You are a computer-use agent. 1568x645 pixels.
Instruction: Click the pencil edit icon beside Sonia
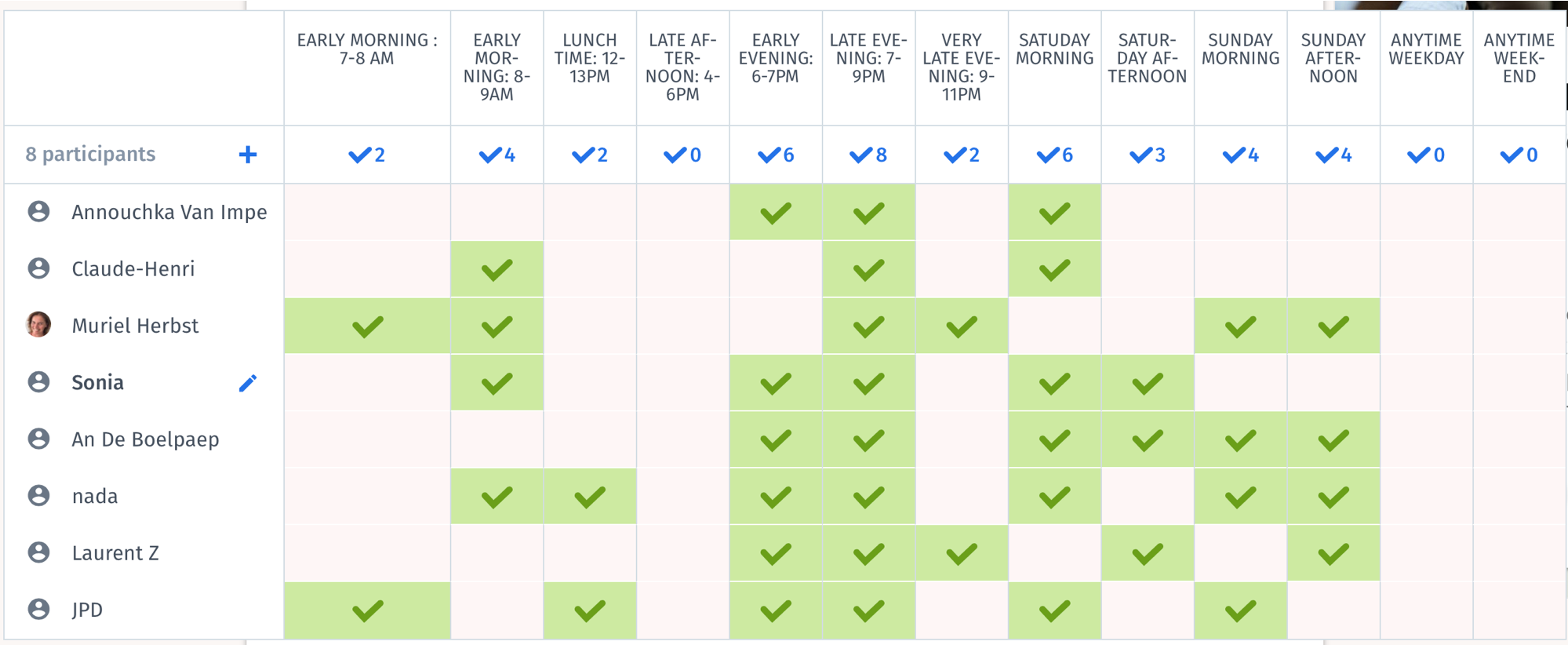coord(248,383)
